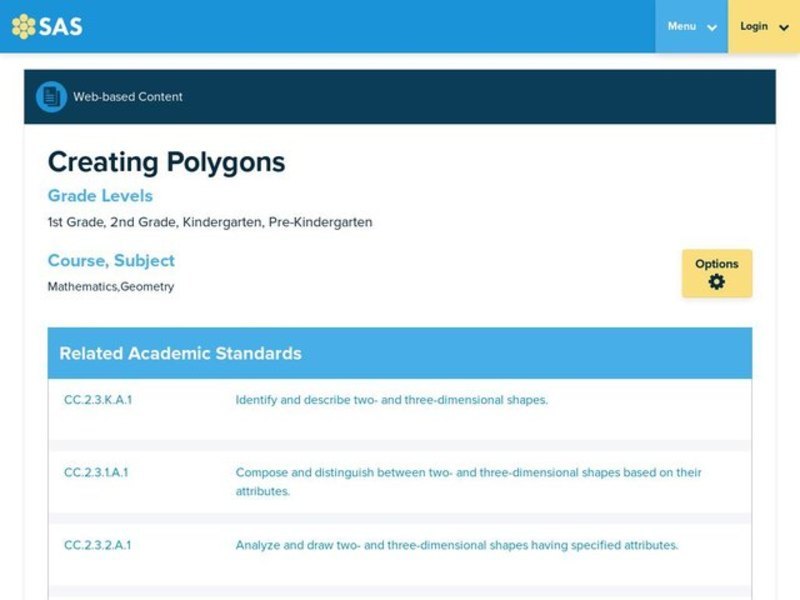Click the Related Academic Standards header bar
Viewport: 800px width, 600px height.
click(180, 353)
